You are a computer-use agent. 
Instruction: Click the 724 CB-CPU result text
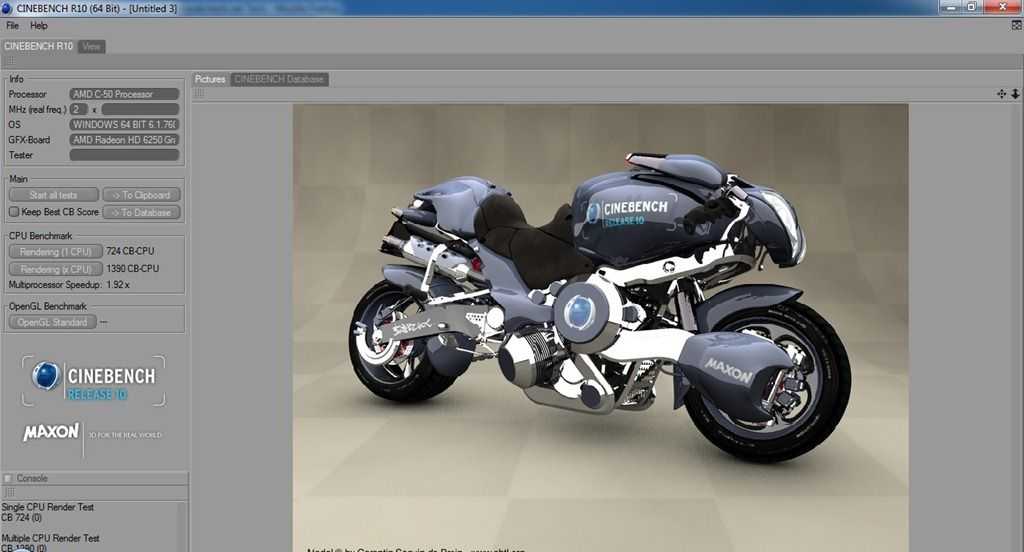[x=131, y=251]
